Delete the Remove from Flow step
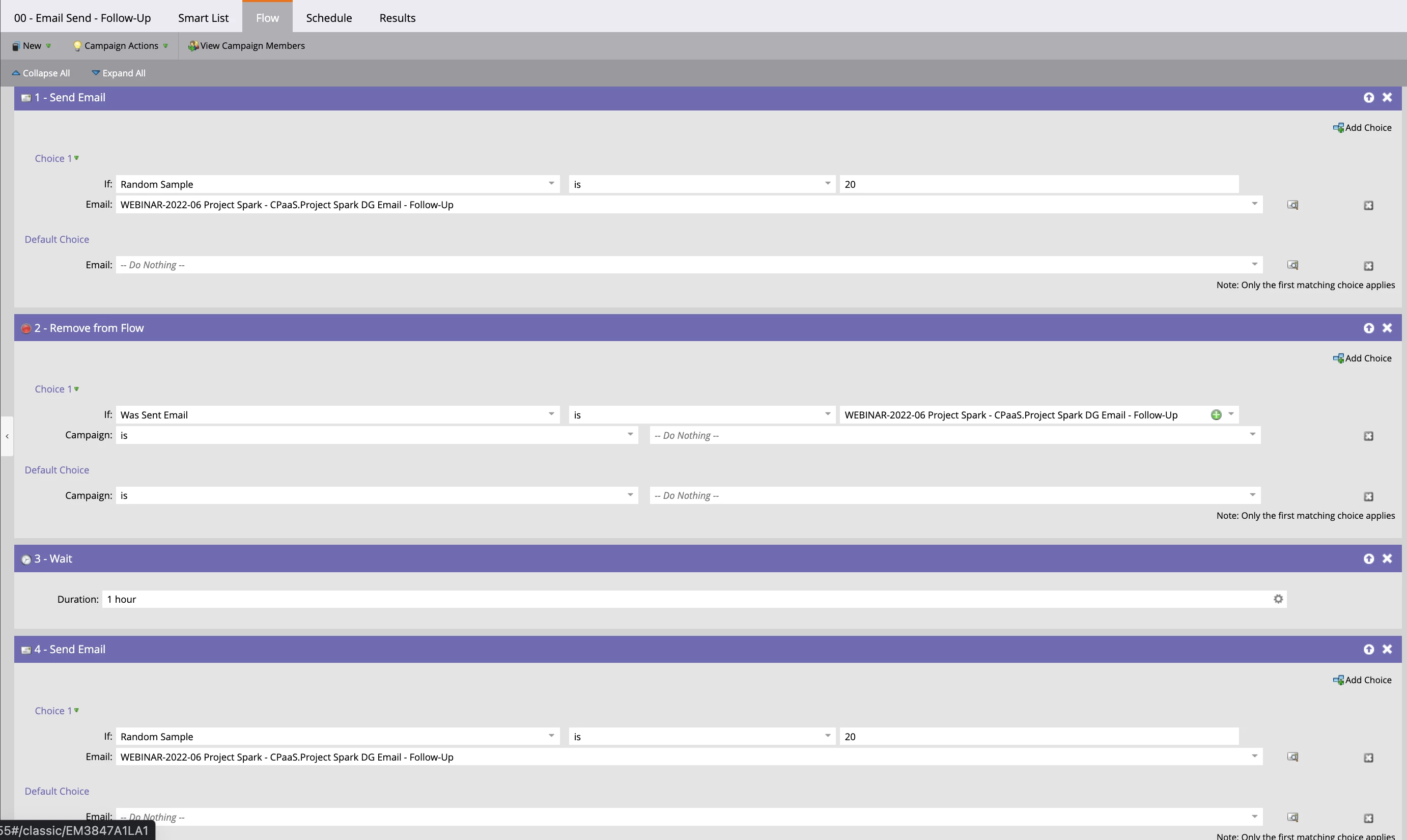Screen dimensions: 1407x840 [x=1387, y=328]
